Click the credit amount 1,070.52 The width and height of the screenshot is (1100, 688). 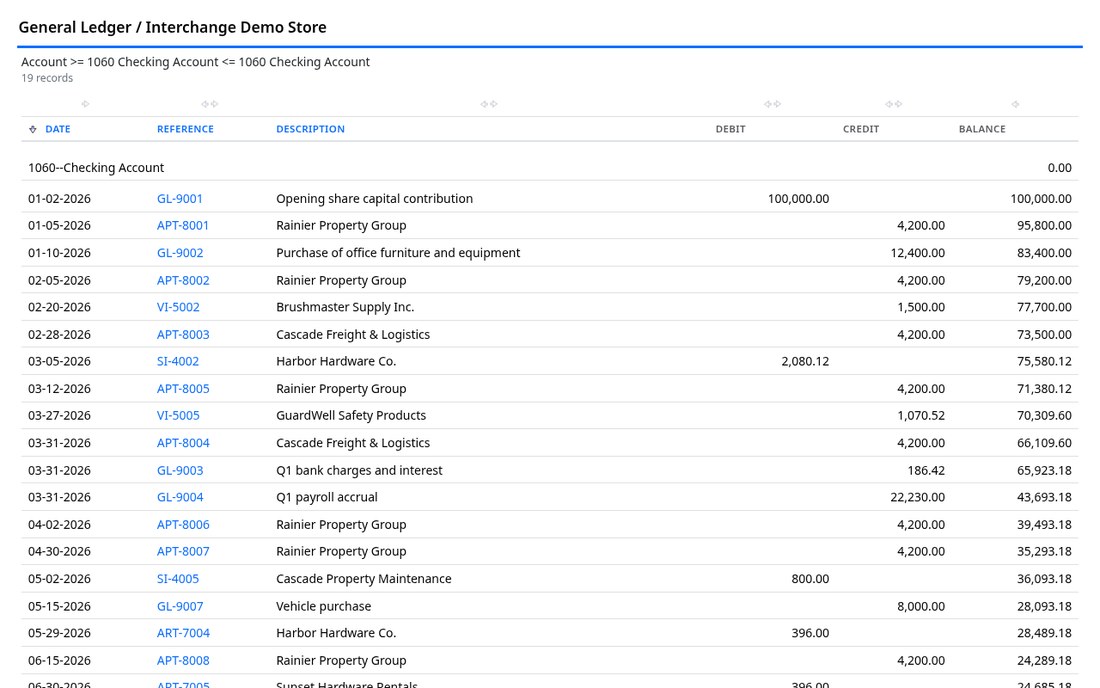[921, 415]
